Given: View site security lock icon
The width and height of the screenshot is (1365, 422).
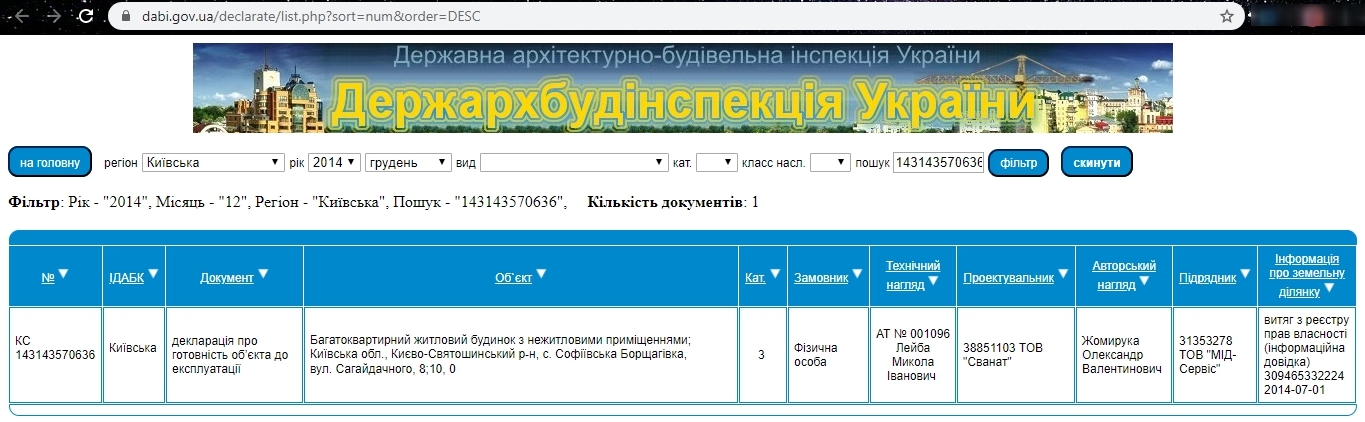Looking at the screenshot, I should pyautogui.click(x=125, y=17).
